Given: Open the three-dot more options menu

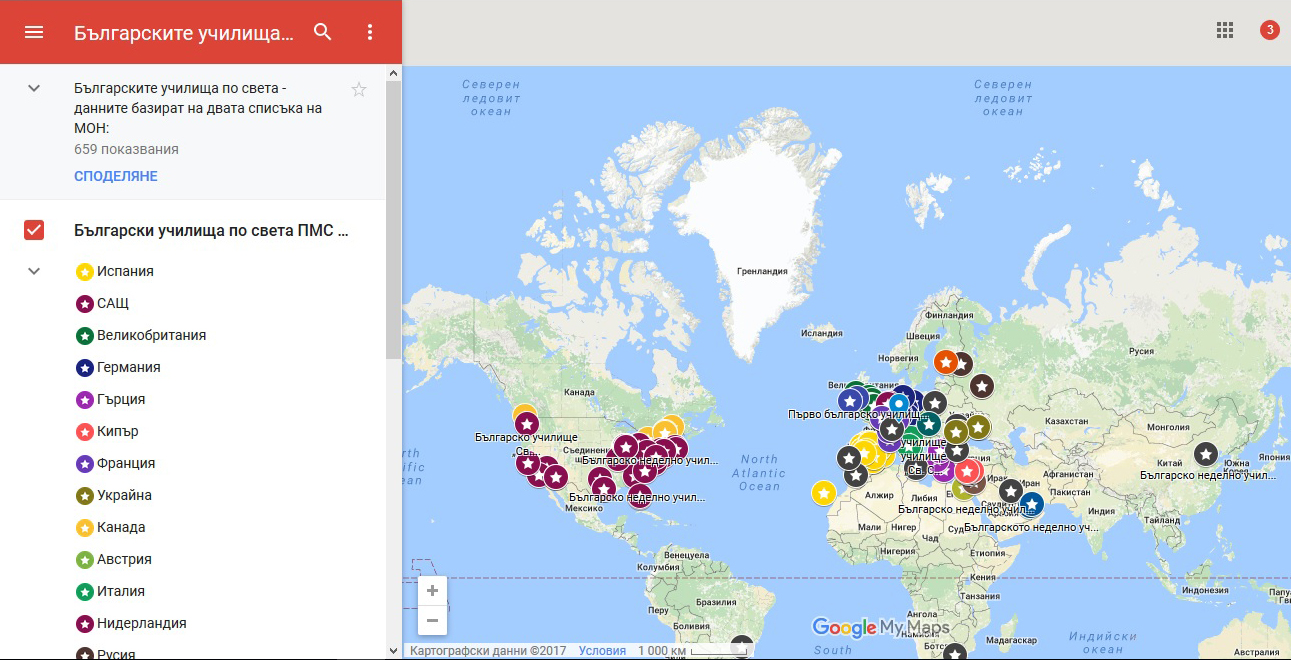Looking at the screenshot, I should 370,32.
